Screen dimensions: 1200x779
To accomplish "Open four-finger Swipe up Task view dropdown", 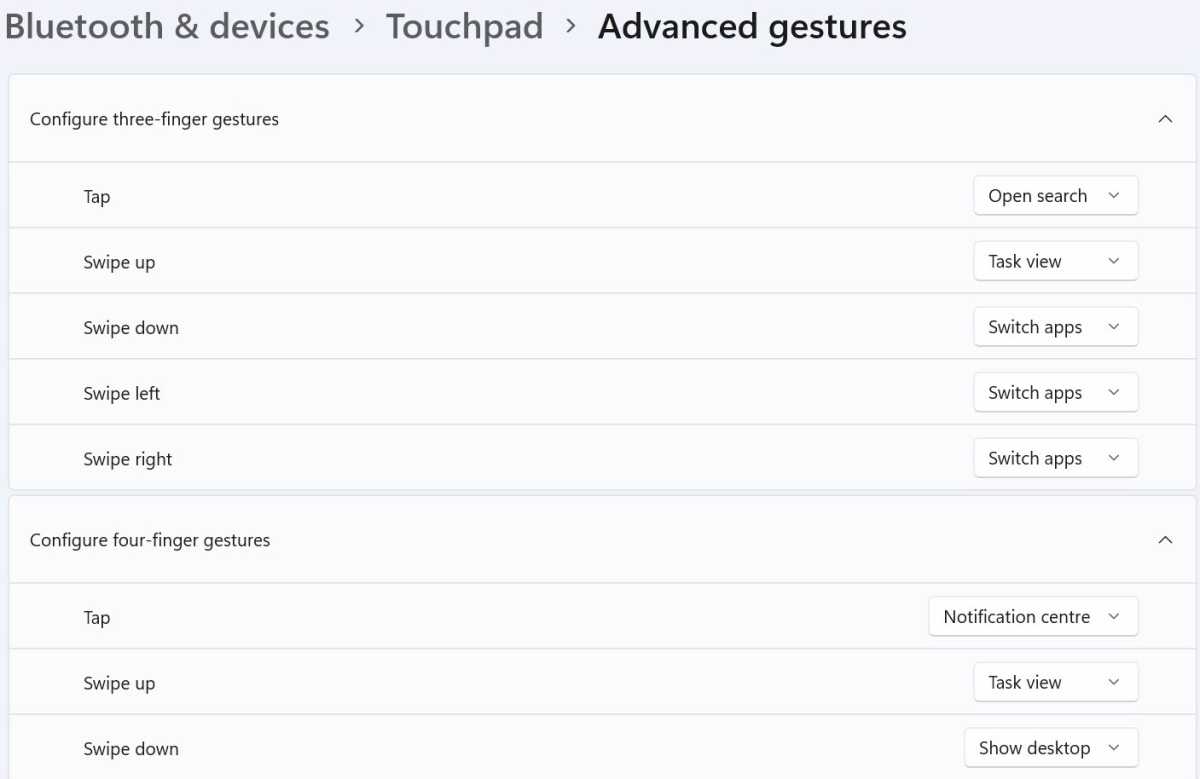I will click(x=1055, y=682).
